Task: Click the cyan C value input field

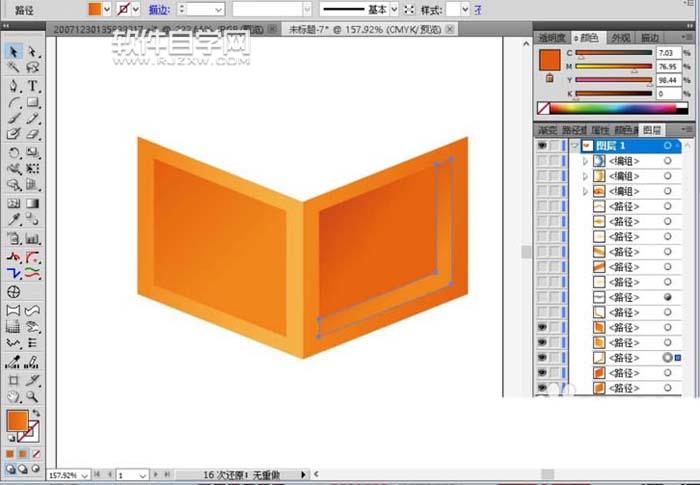Action: tap(668, 52)
